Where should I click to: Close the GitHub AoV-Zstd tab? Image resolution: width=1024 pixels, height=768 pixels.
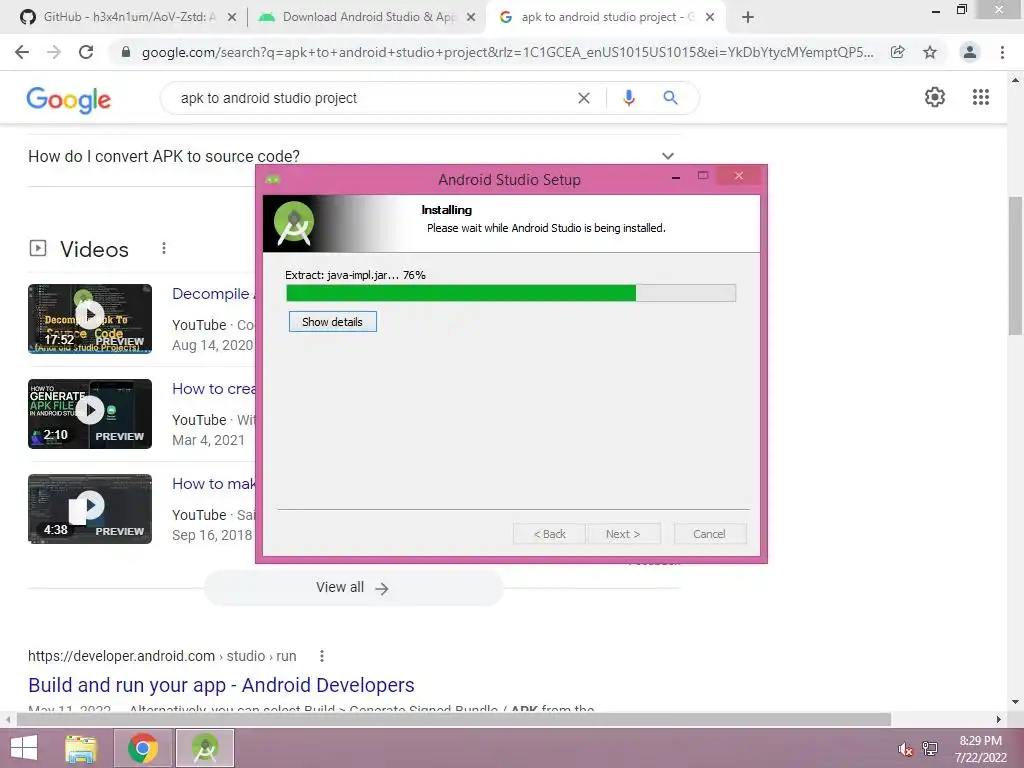232,18
